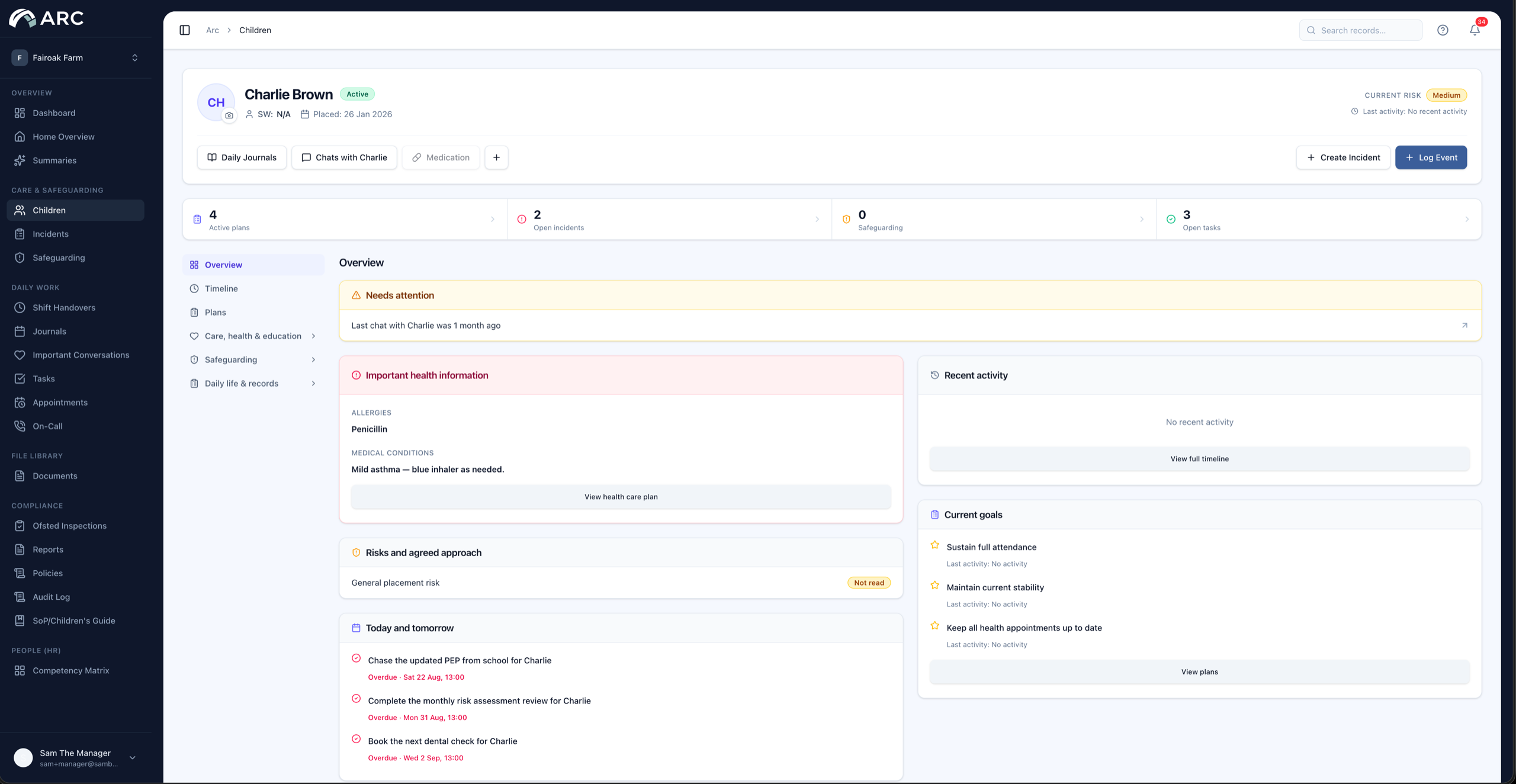Mark monthly risk assessment review task complete
This screenshot has height=784, width=1516.
(356, 698)
